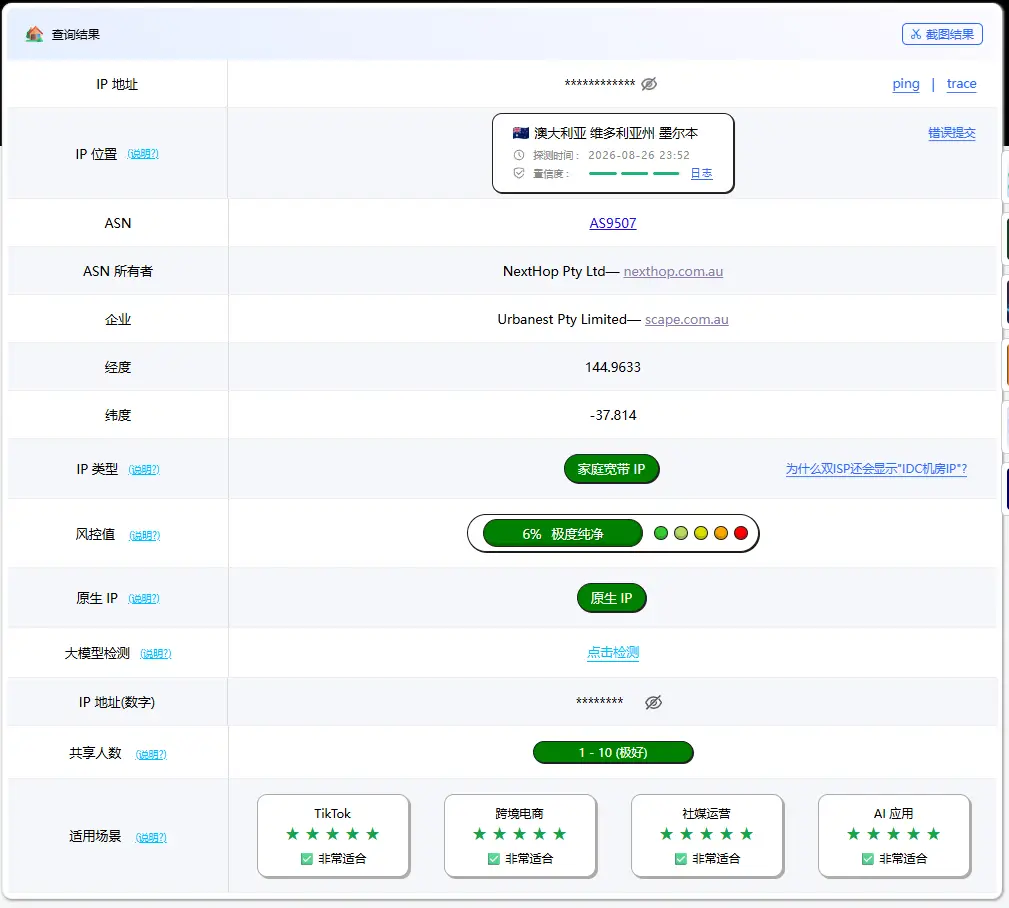
Task: Click the green risk level dot
Action: pyautogui.click(x=660, y=533)
